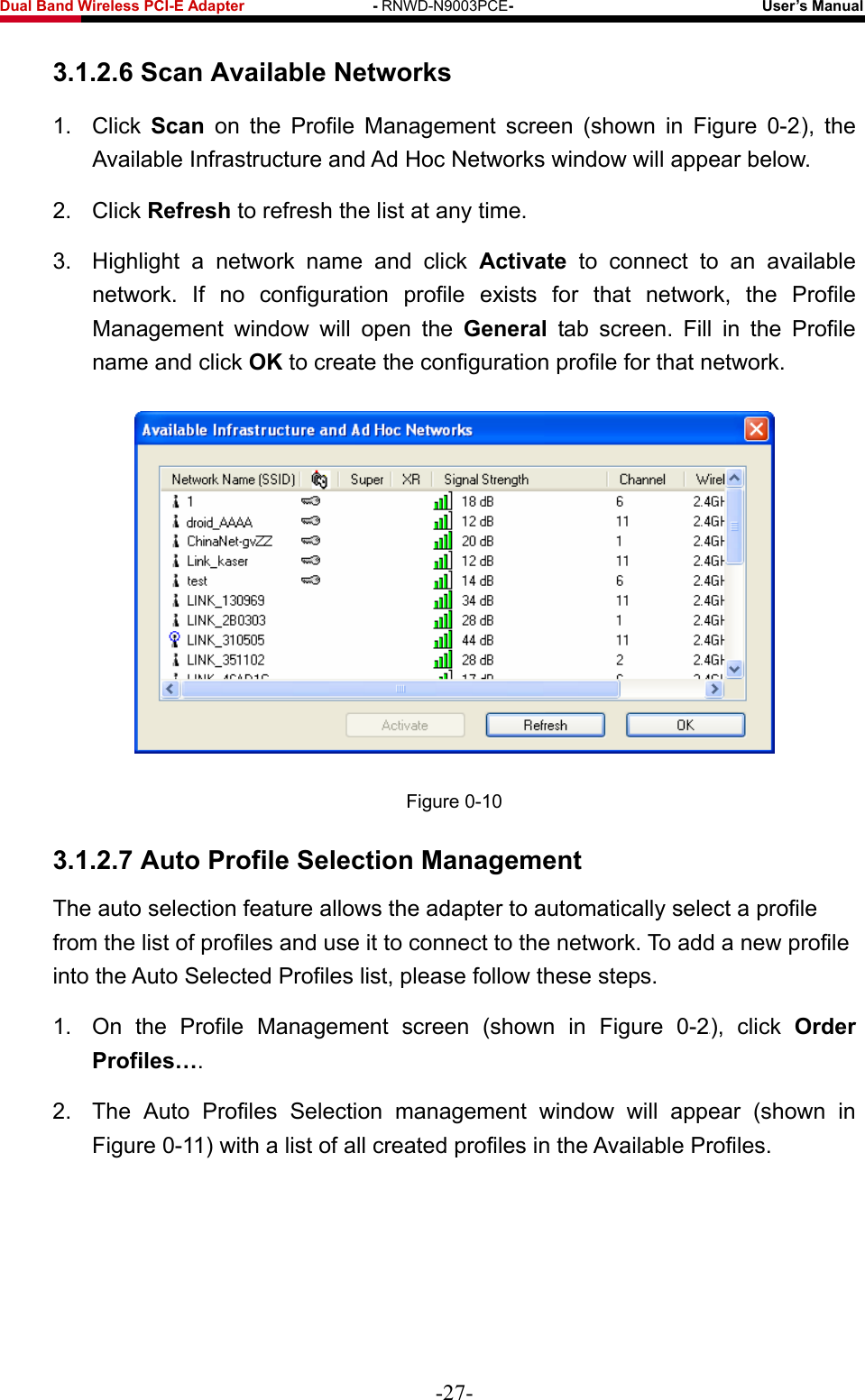This screenshot has height=1400, width=865.
Task: Sort by Channel column header
Action: (643, 480)
